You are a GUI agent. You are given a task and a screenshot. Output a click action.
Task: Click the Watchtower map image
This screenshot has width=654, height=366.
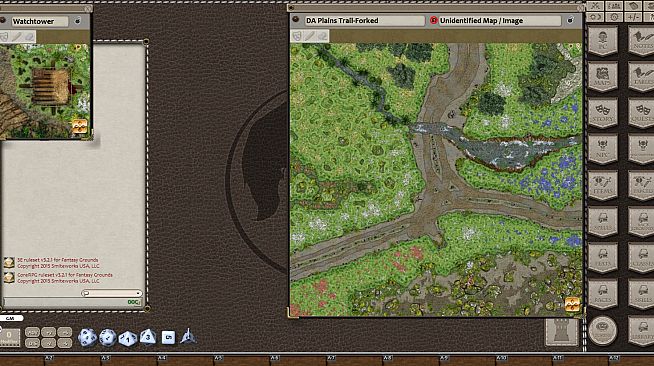pyautogui.click(x=45, y=91)
